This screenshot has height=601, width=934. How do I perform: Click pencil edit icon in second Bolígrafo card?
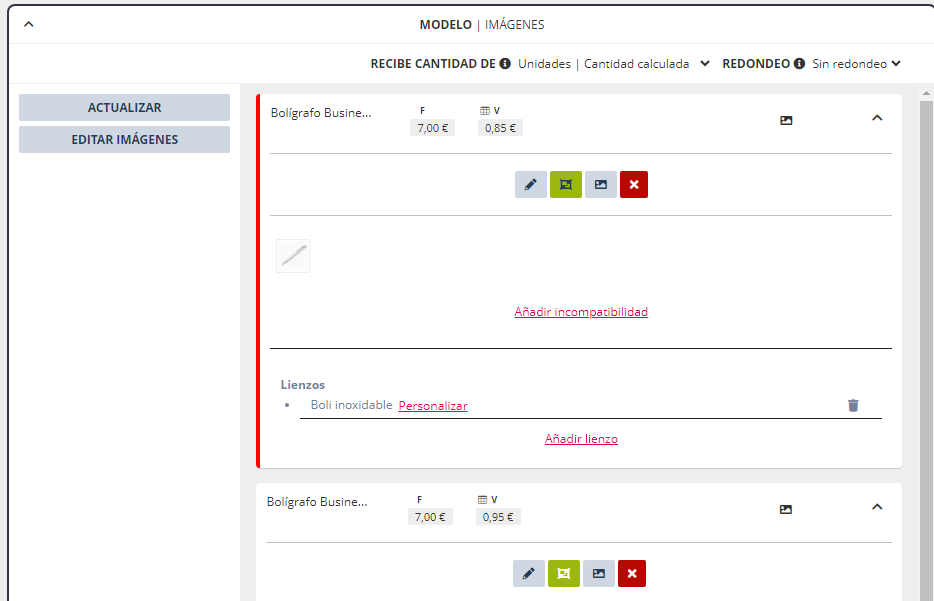coord(528,574)
